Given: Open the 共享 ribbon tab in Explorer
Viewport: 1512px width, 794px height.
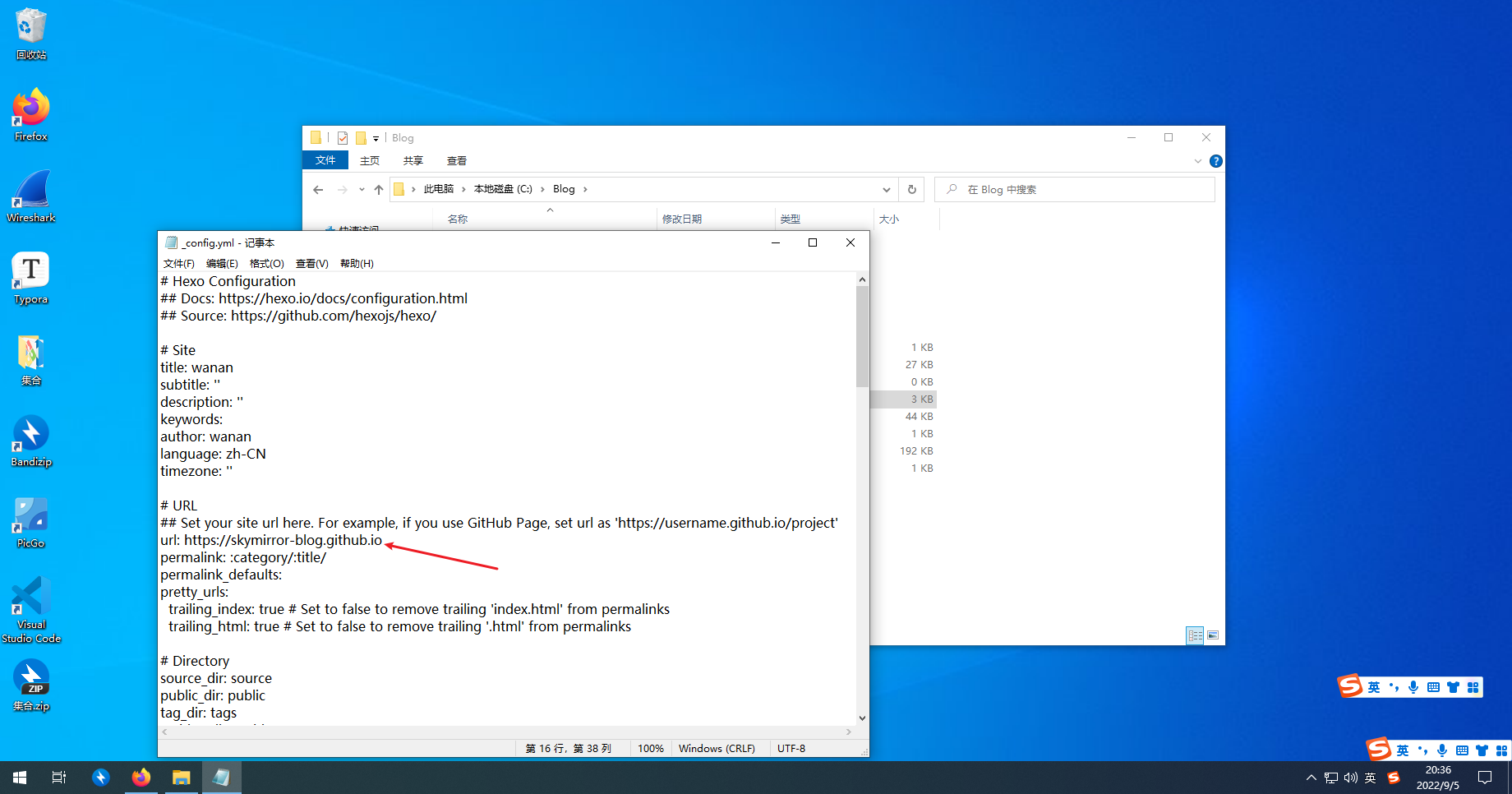Looking at the screenshot, I should click(x=413, y=161).
